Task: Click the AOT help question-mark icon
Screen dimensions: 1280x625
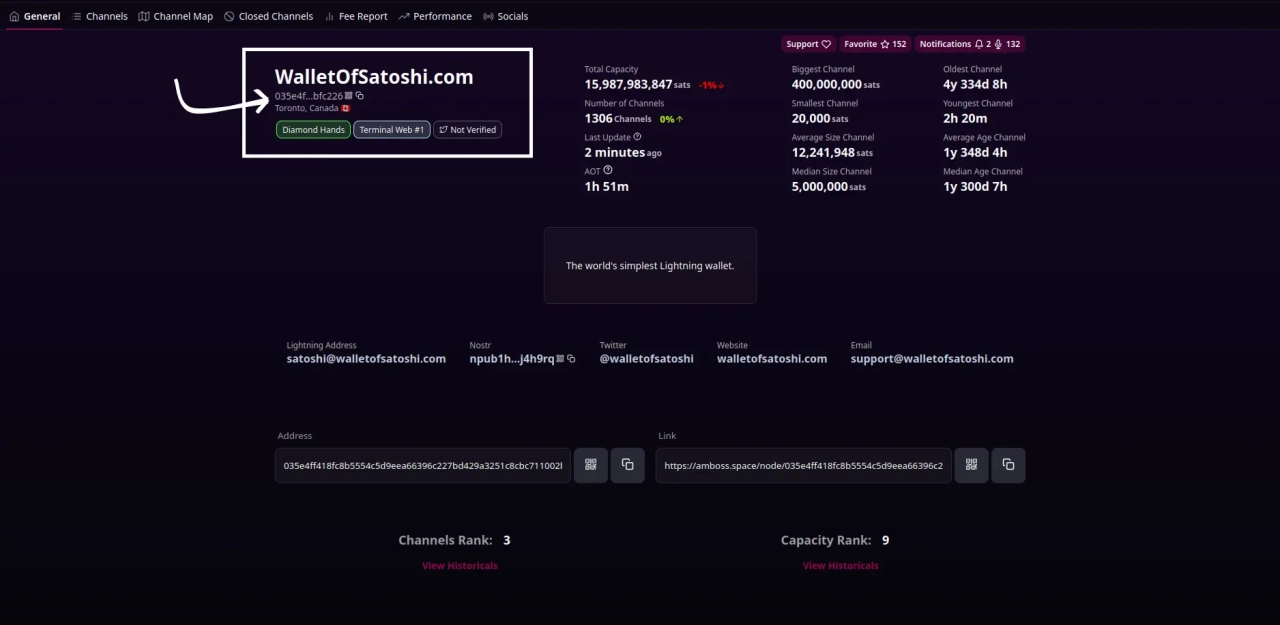Action: pyautogui.click(x=608, y=171)
